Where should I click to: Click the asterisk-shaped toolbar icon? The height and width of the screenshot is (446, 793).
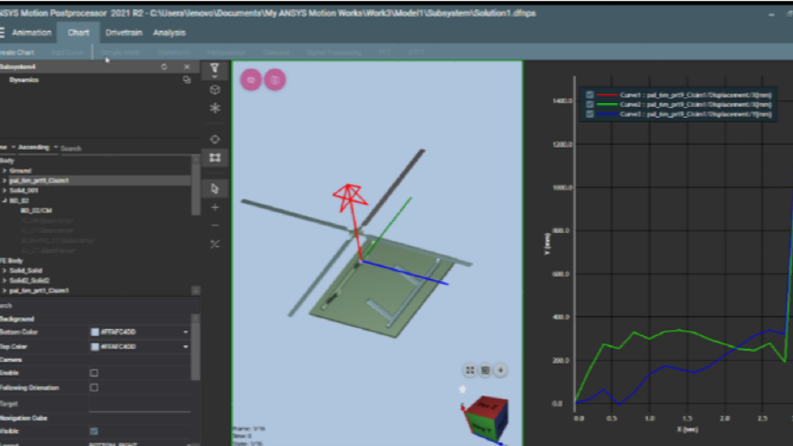click(215, 108)
